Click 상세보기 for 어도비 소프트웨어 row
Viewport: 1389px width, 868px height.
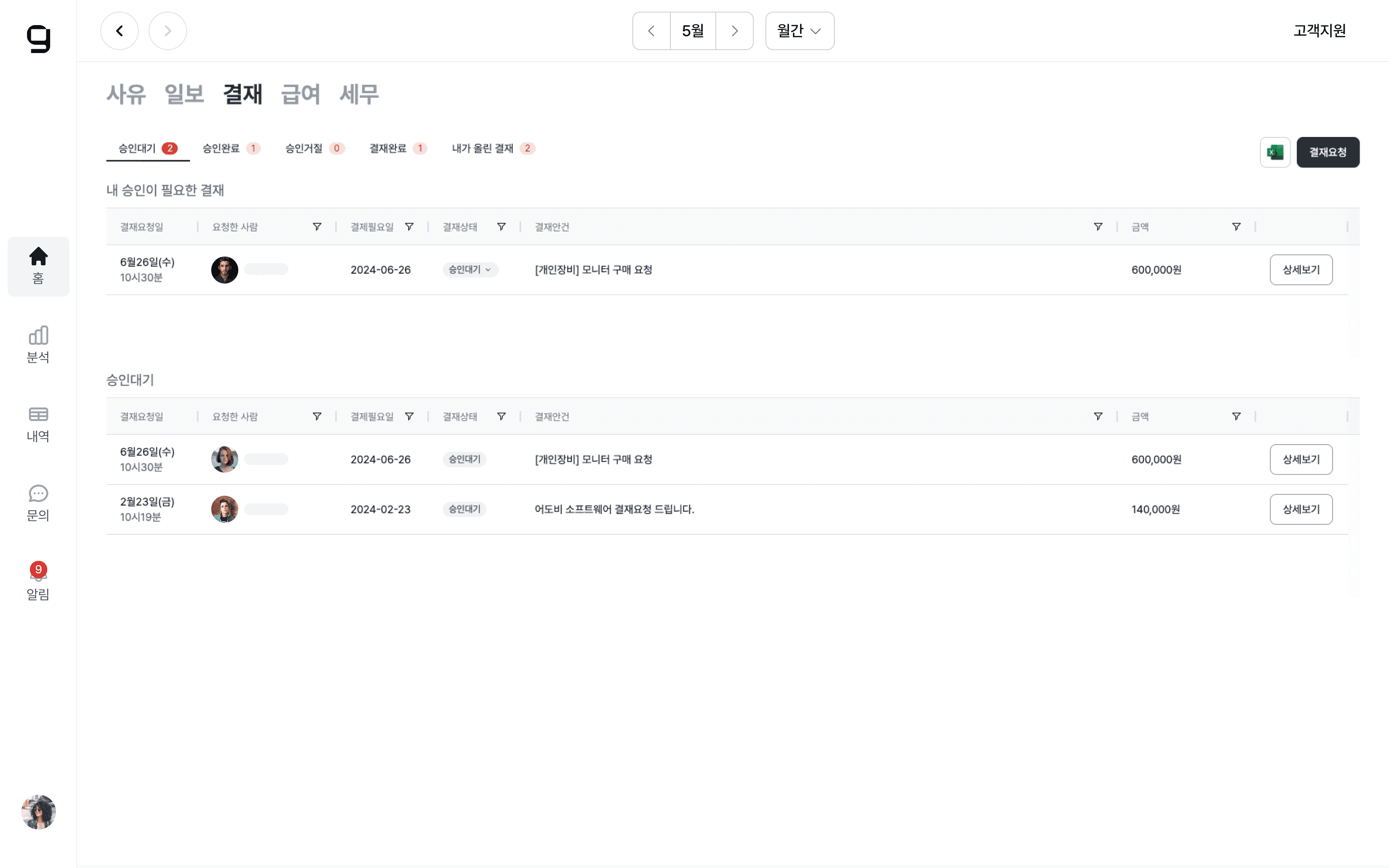tap(1301, 509)
